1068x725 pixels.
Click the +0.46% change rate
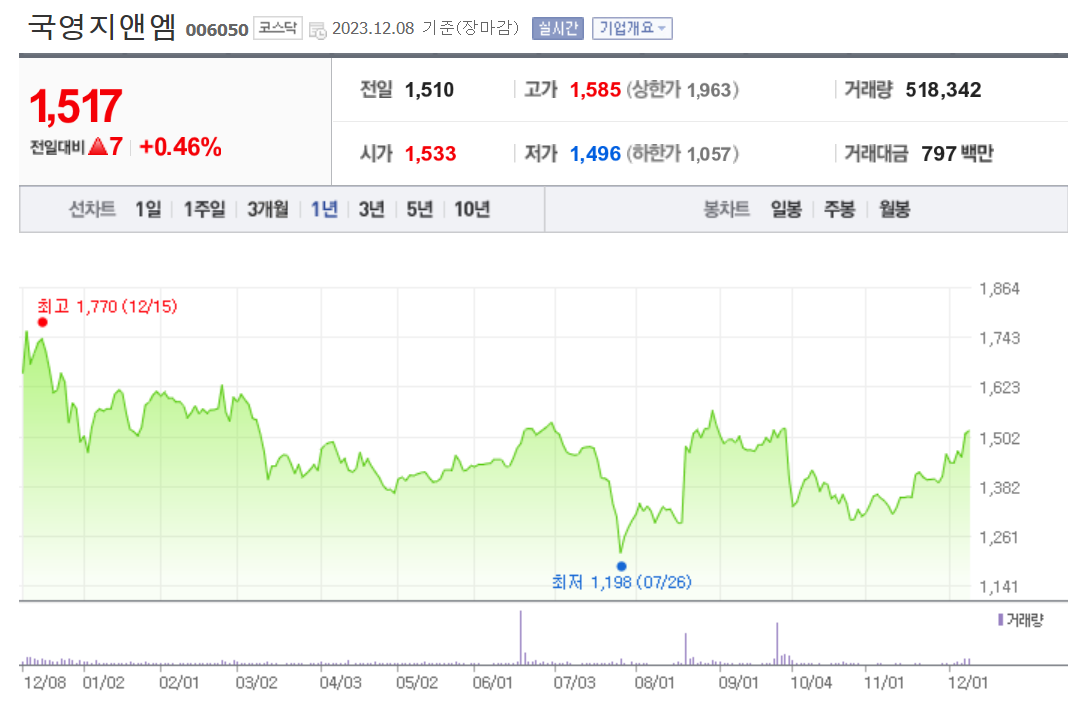(180, 146)
